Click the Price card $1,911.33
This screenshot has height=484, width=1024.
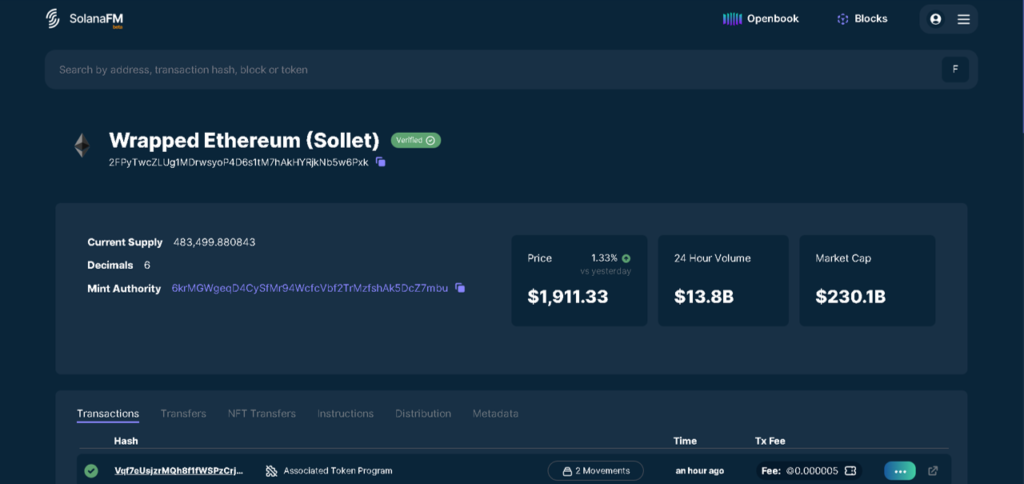[579, 281]
